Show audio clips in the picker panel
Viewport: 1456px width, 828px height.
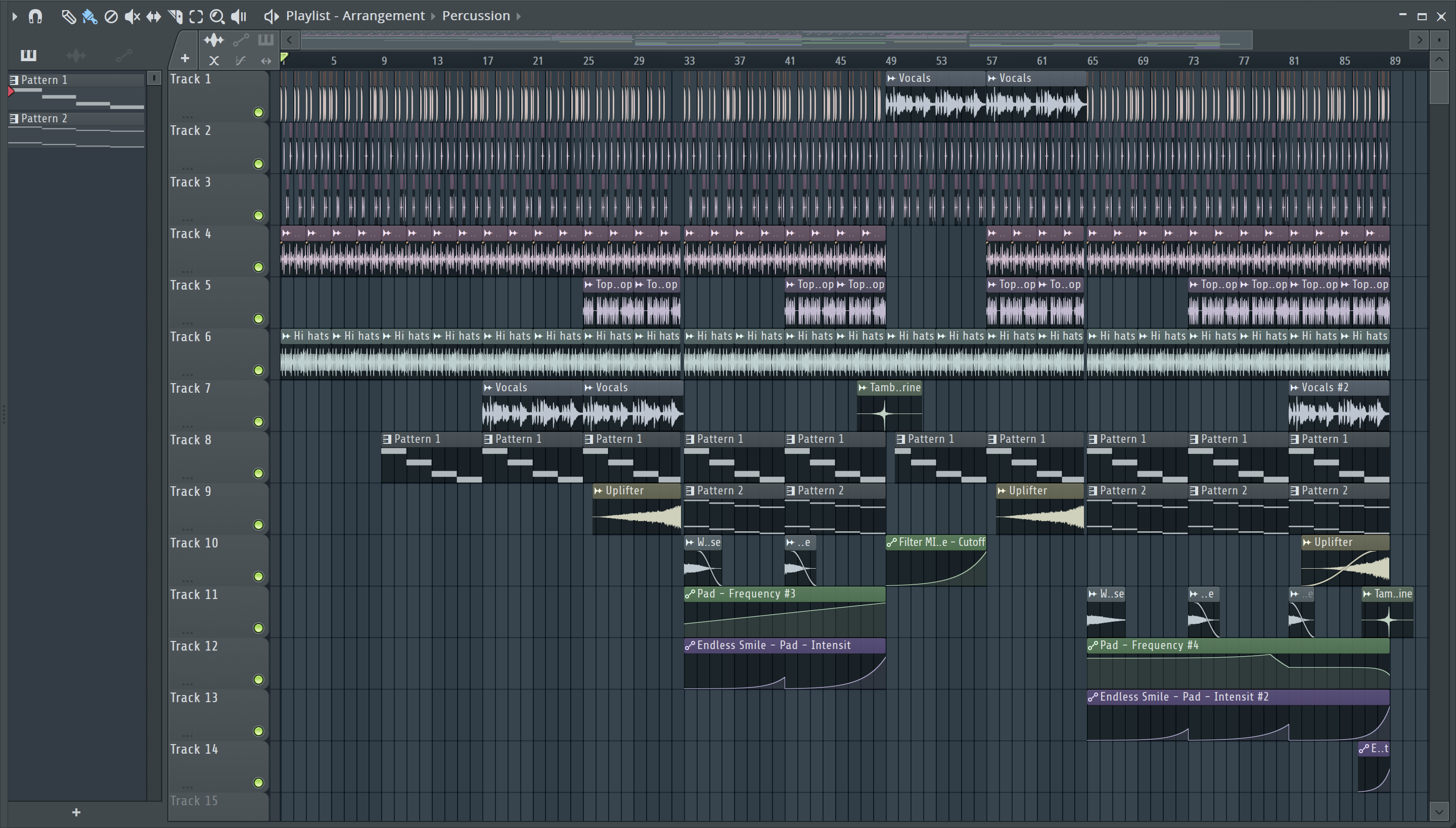click(x=76, y=55)
